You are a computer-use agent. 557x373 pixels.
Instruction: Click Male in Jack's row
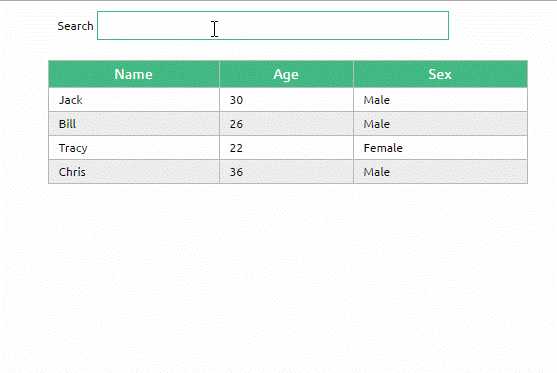(x=440, y=100)
